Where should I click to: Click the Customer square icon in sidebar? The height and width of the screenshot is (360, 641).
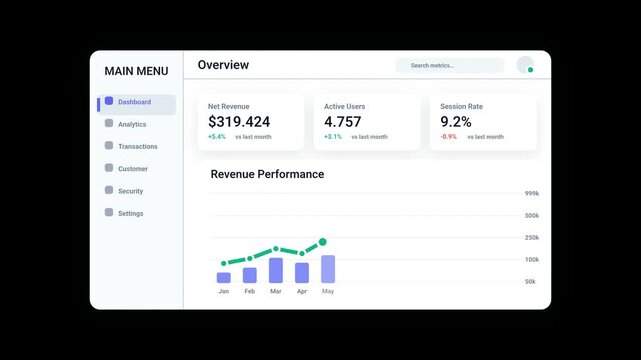[x=109, y=168]
